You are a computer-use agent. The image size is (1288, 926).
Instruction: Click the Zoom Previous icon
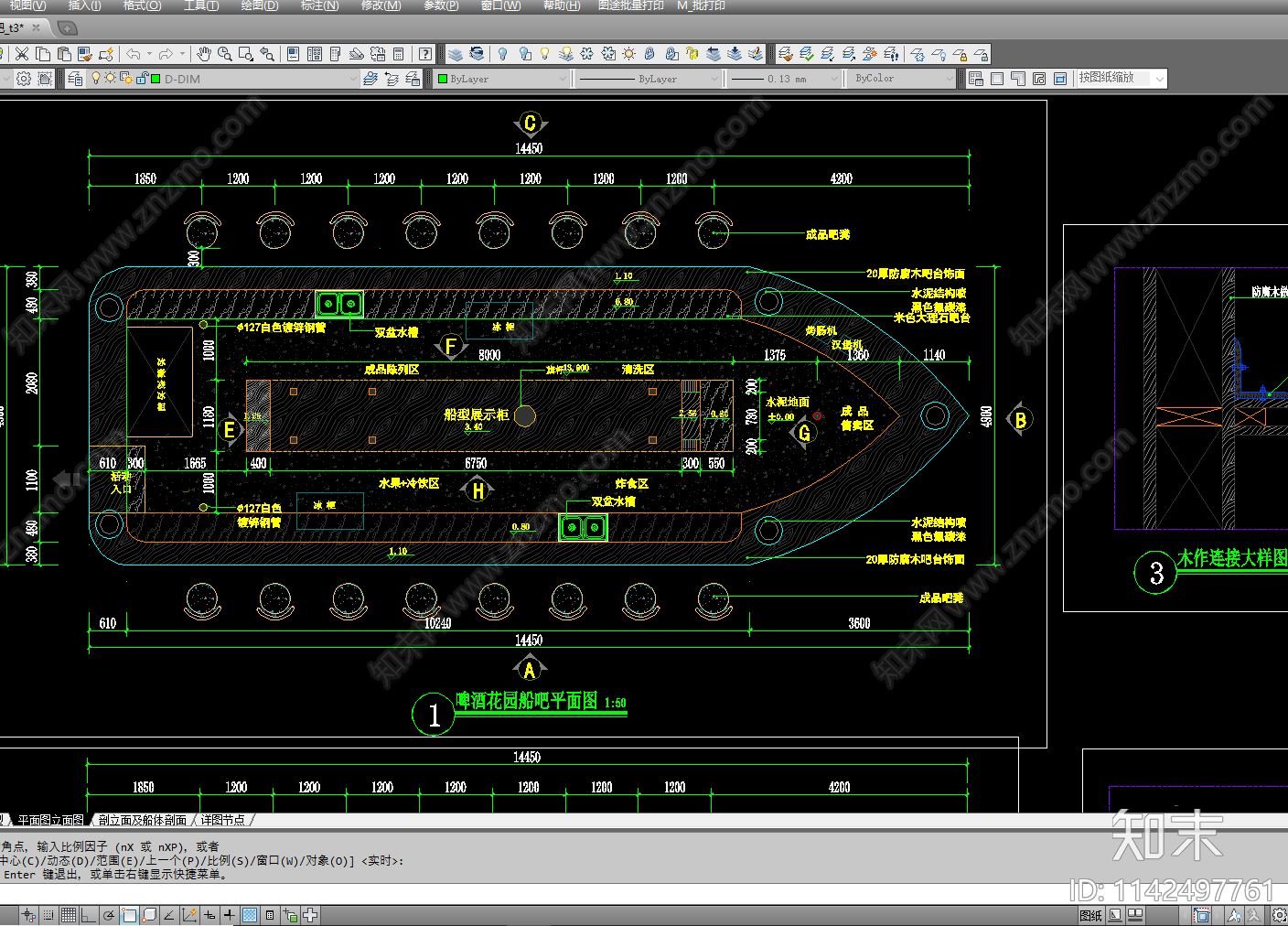pyautogui.click(x=267, y=54)
